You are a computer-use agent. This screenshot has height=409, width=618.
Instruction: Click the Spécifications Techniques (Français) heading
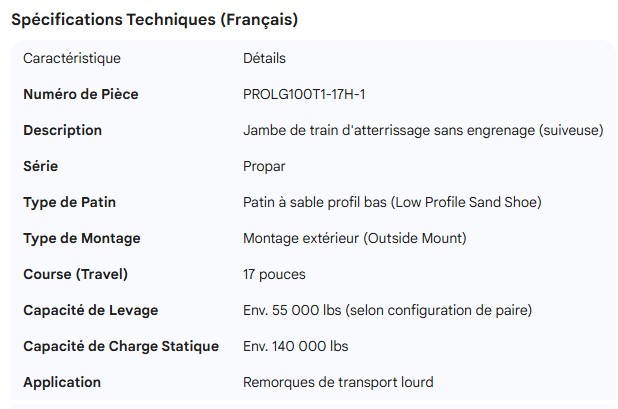click(x=154, y=20)
